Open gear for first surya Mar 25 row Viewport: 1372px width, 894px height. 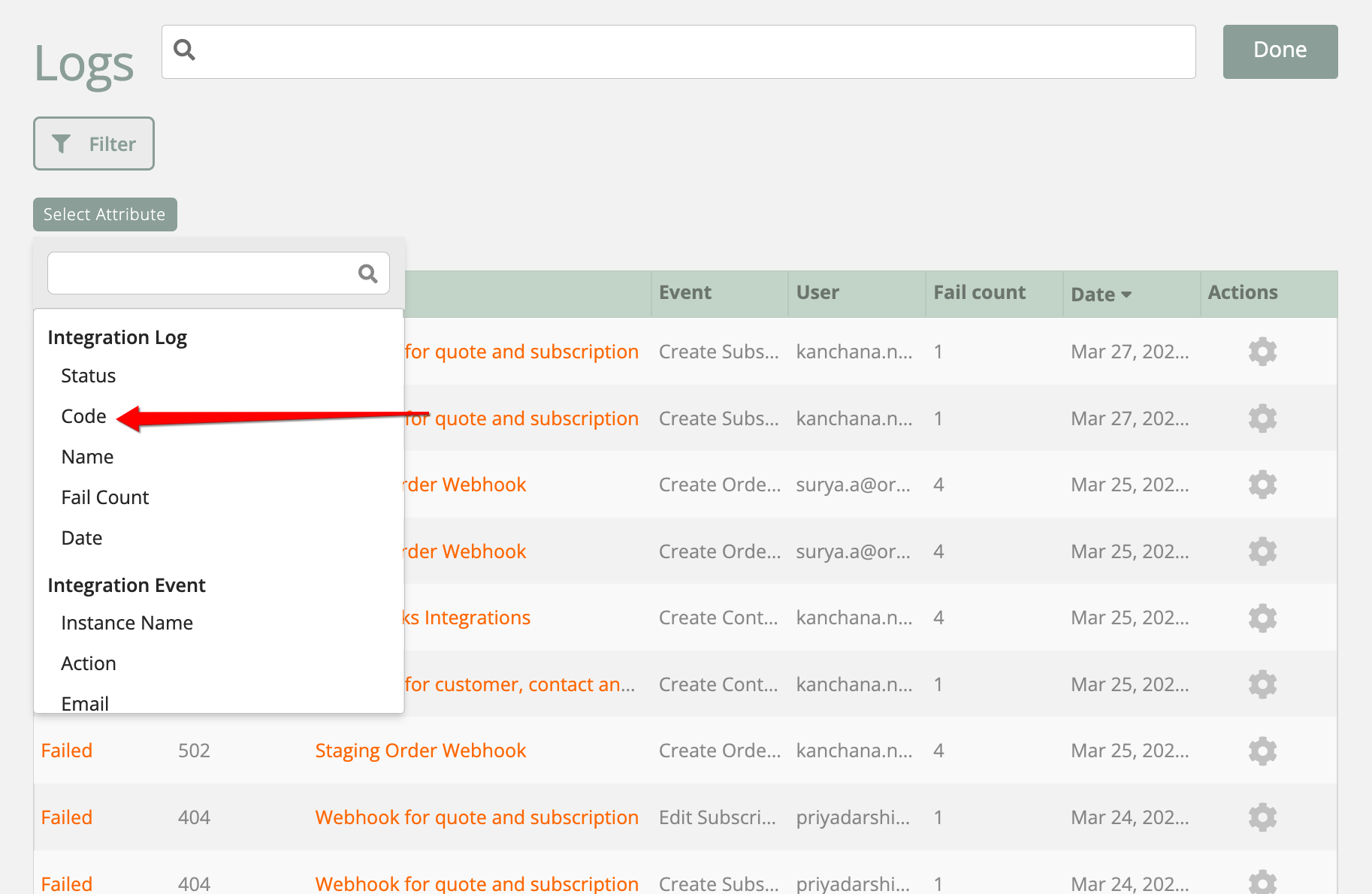tap(1262, 485)
